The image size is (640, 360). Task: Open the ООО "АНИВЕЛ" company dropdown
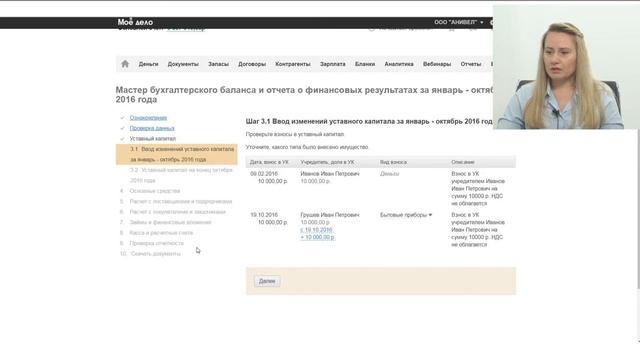(458, 22)
